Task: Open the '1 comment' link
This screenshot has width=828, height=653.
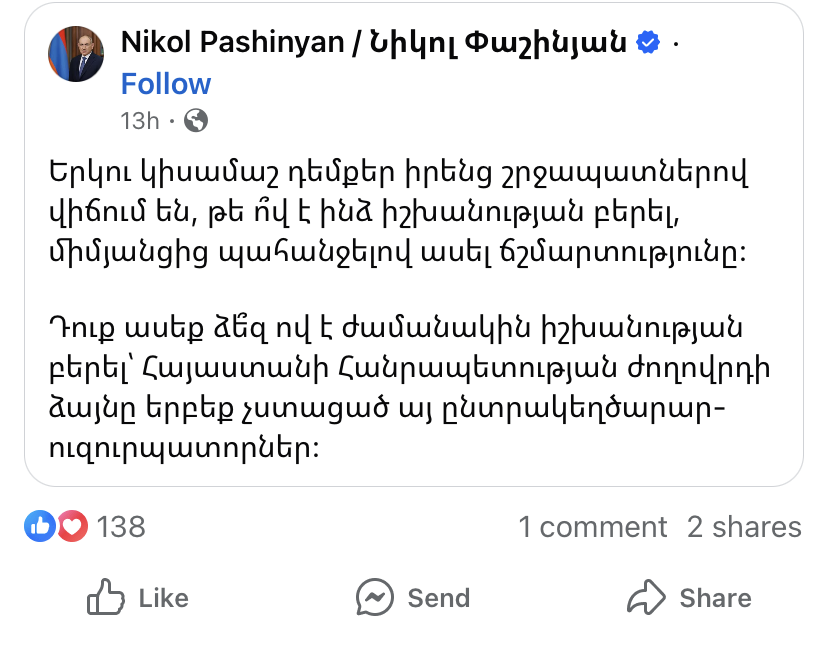Action: [592, 527]
